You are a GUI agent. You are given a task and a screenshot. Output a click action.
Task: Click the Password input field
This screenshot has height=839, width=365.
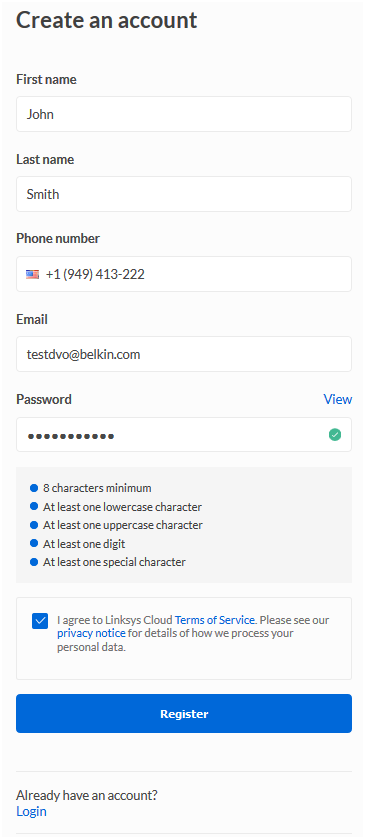click(184, 435)
